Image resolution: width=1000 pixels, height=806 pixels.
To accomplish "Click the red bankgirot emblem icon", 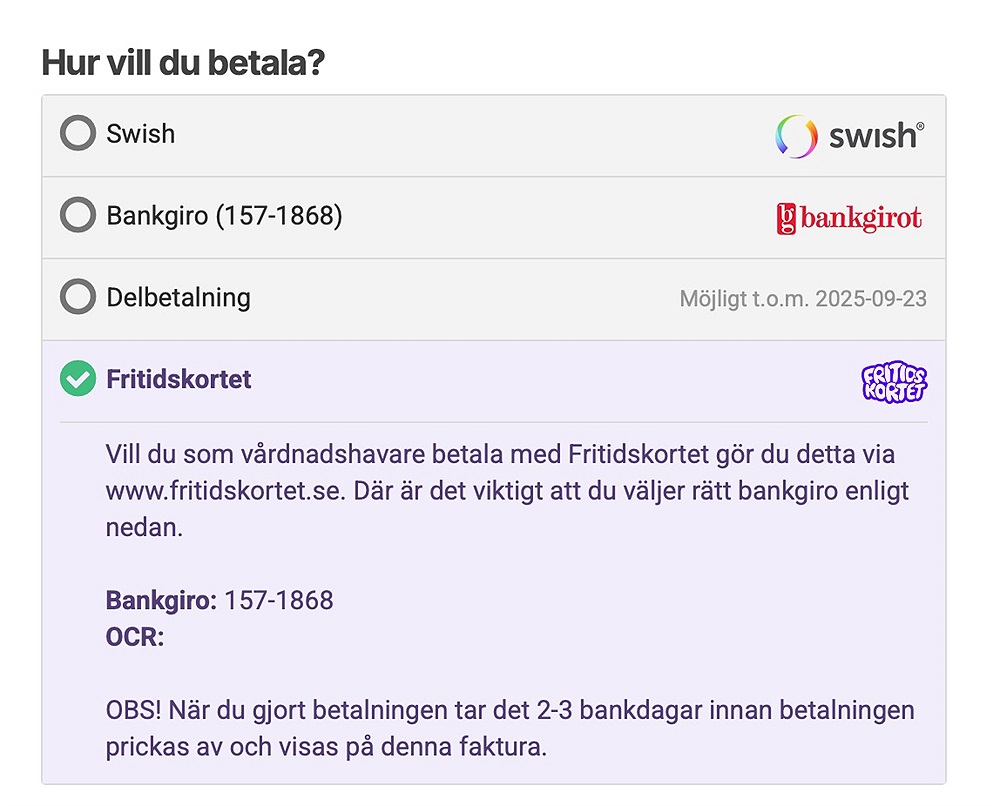I will point(787,218).
